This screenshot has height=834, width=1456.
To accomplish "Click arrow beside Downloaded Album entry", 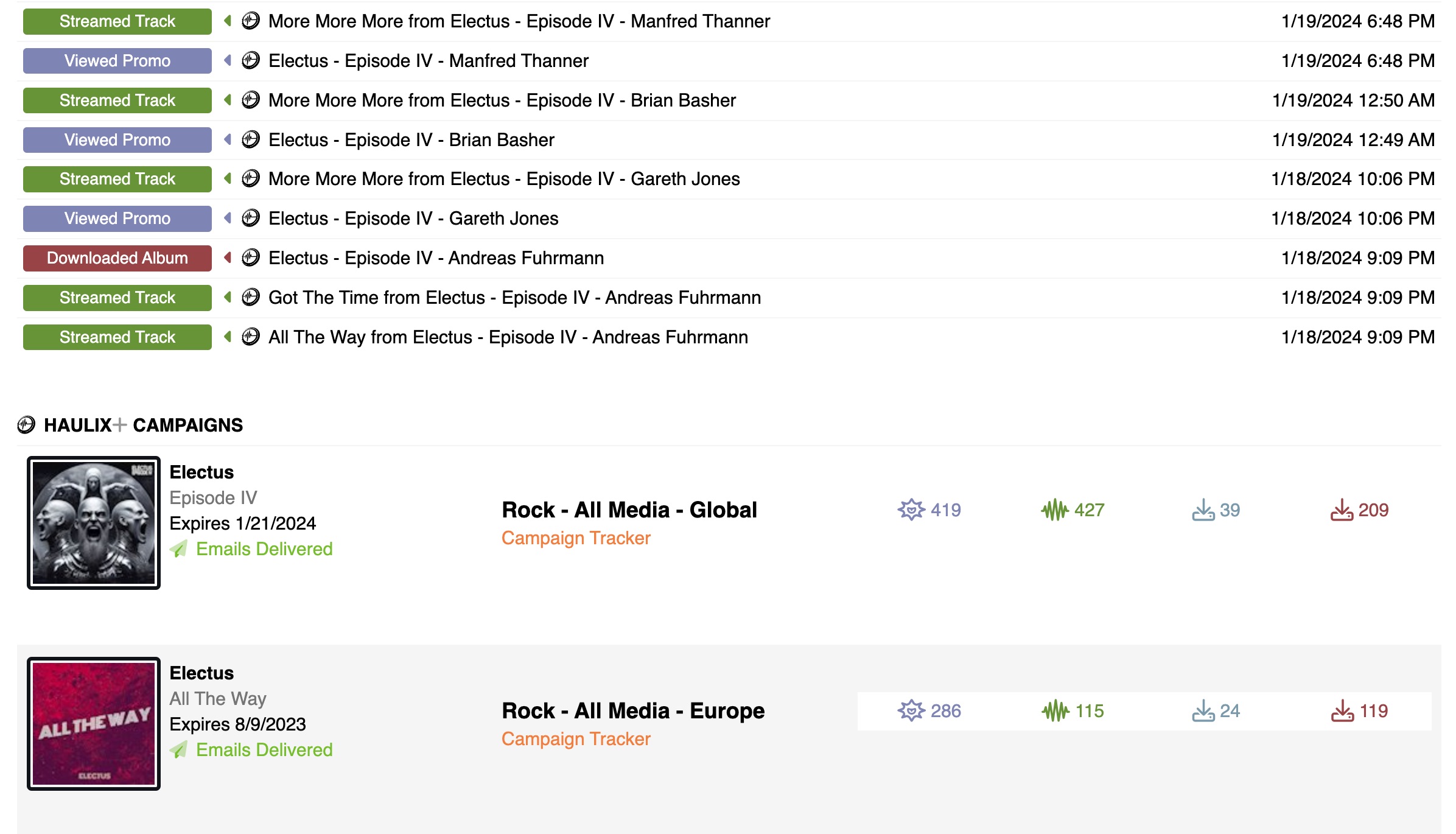I will 228,258.
